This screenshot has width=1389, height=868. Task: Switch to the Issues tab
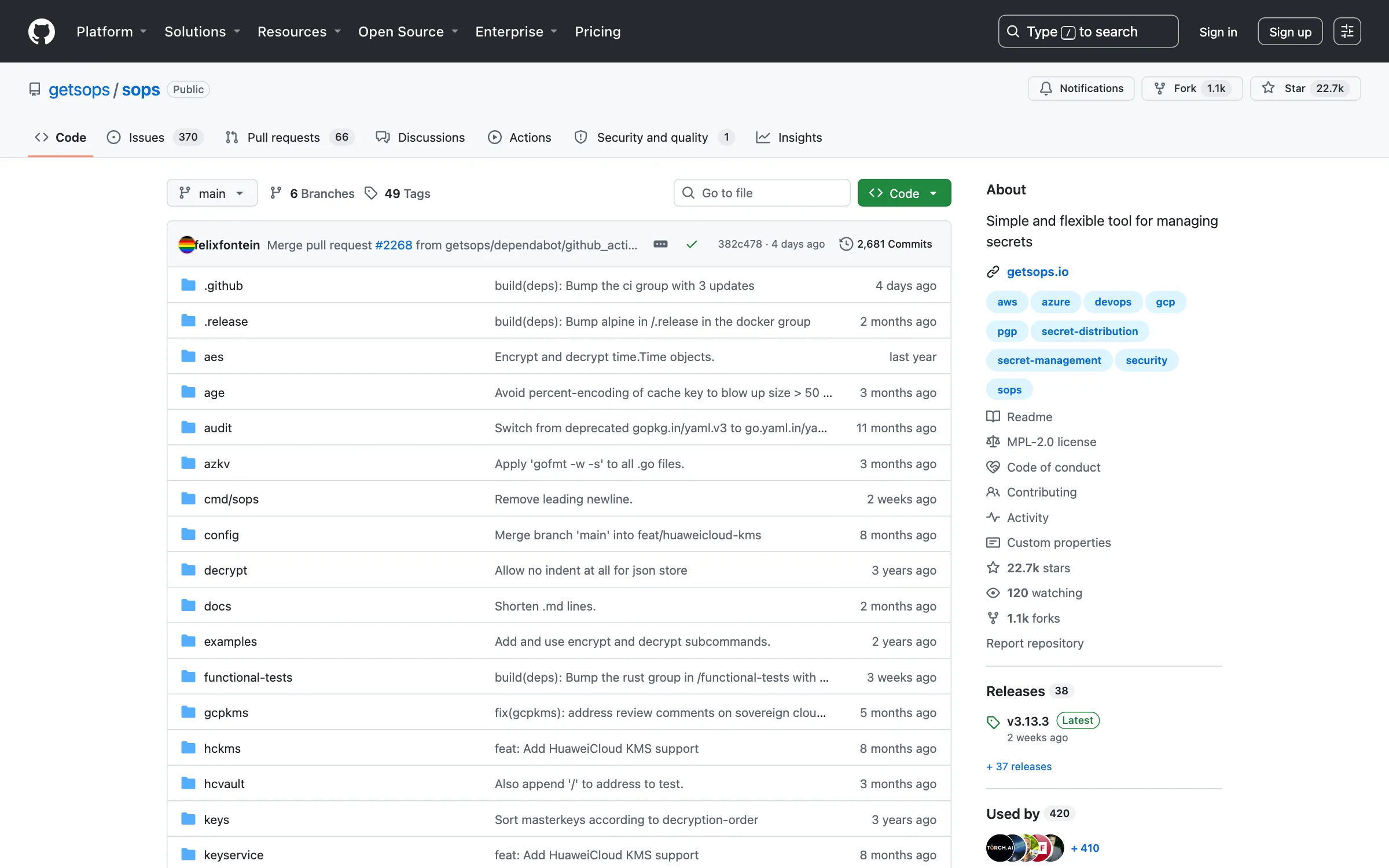point(155,137)
